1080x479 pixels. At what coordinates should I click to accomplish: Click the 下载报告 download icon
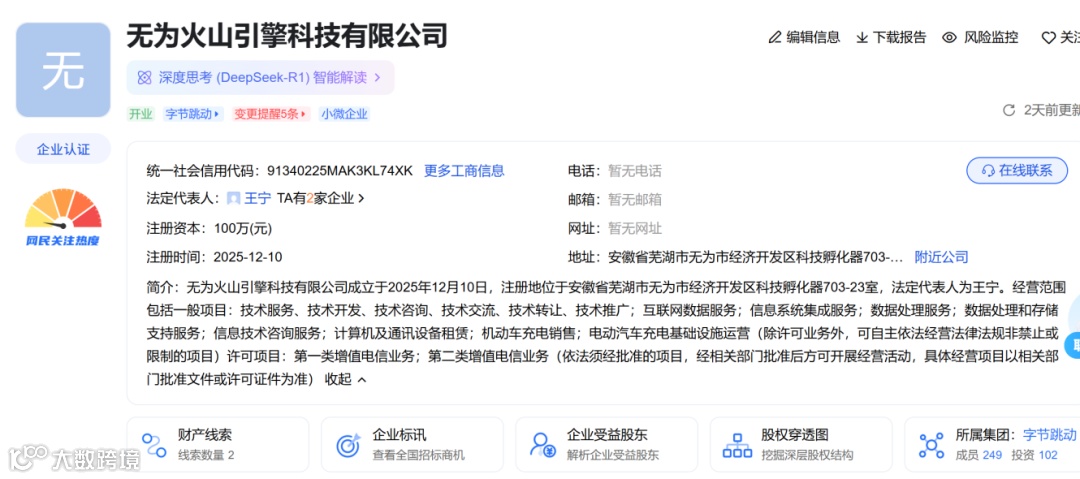pos(862,37)
